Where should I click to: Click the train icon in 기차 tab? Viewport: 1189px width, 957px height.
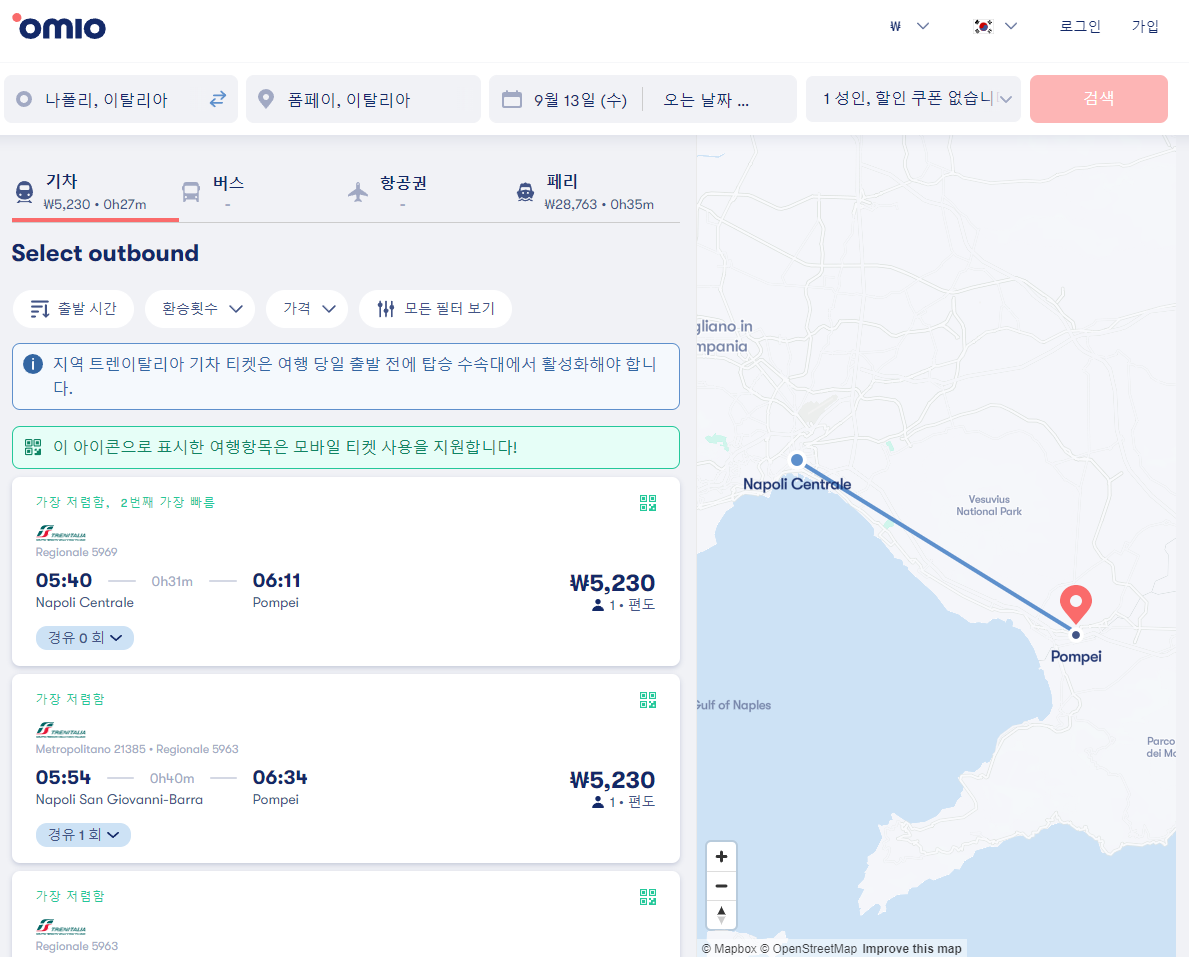click(24, 192)
